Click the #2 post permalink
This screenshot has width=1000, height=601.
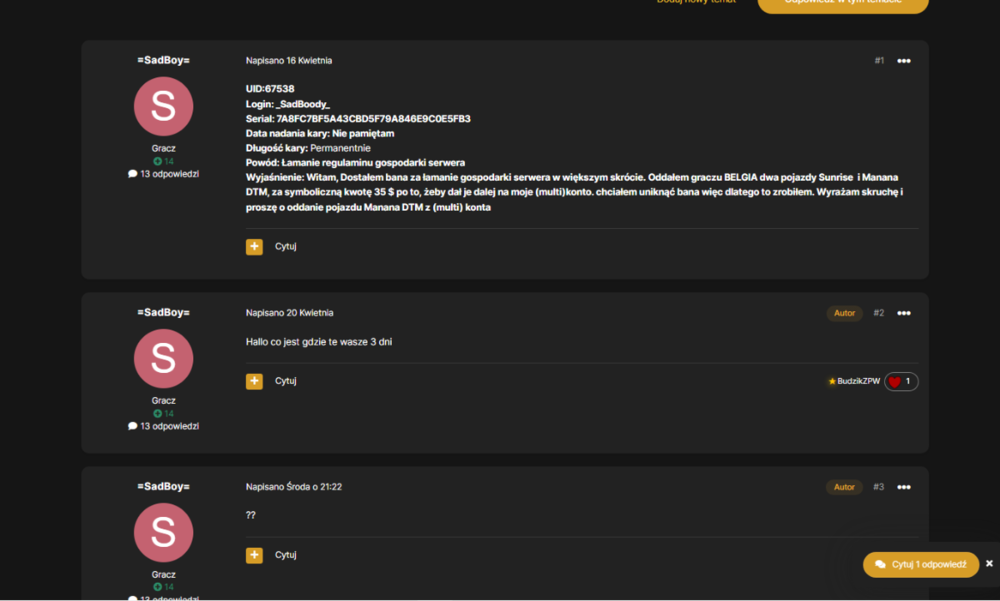(x=879, y=313)
